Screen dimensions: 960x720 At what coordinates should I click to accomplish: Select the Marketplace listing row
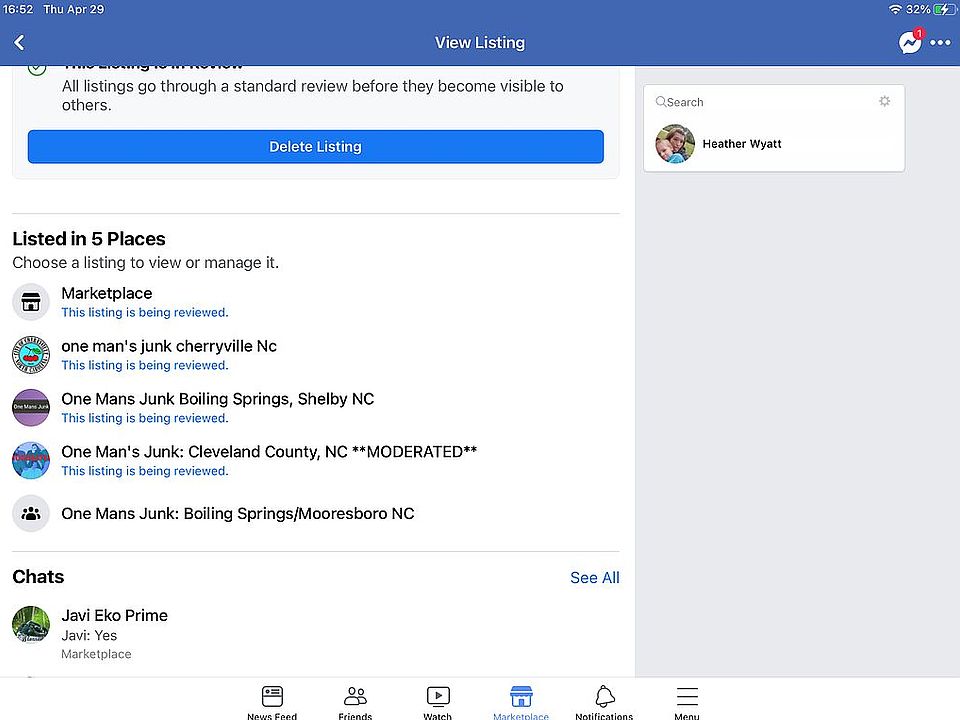pos(315,302)
